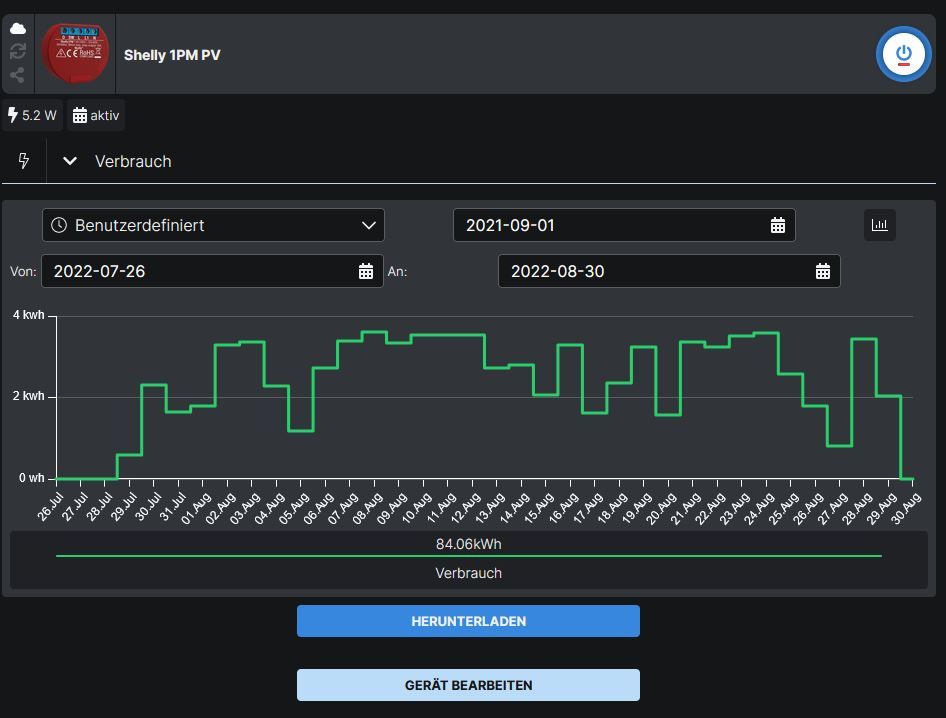The height and width of the screenshot is (718, 946).
Task: Click the HERUNTERLADEN download button
Action: pyautogui.click(x=468, y=621)
